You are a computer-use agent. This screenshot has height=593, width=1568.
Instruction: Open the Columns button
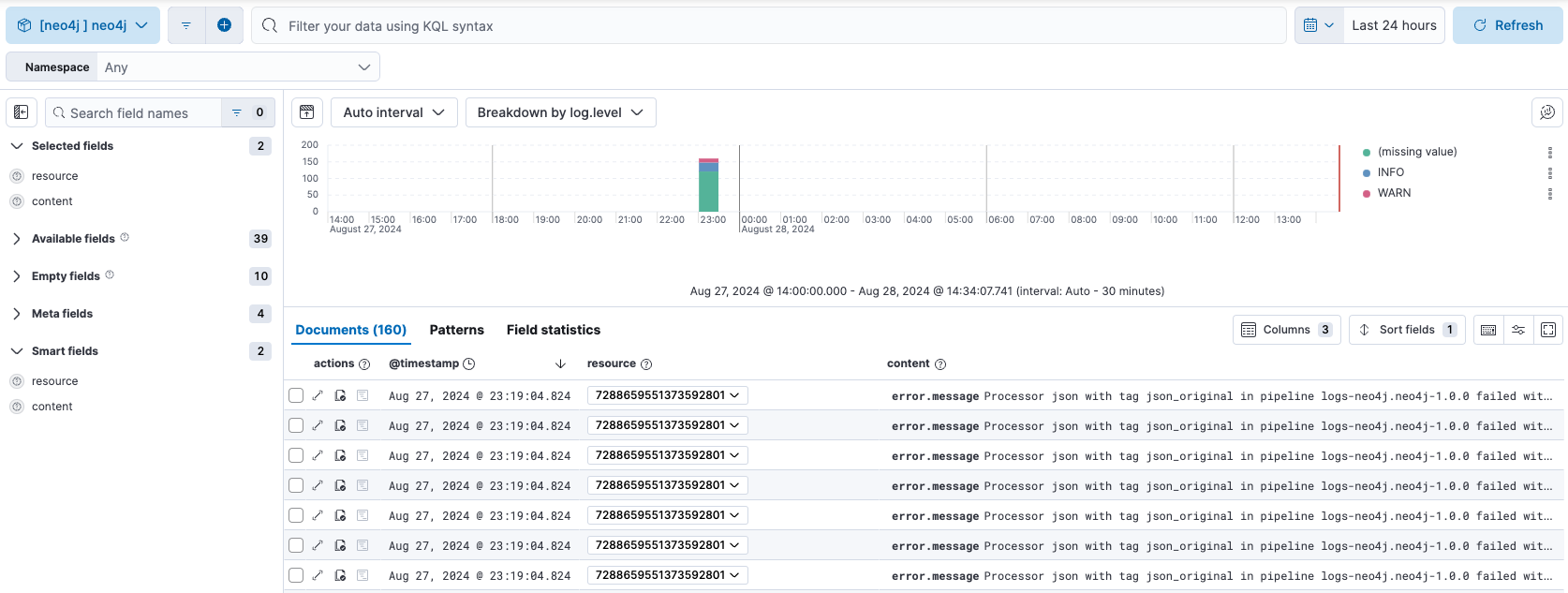pyautogui.click(x=1286, y=330)
